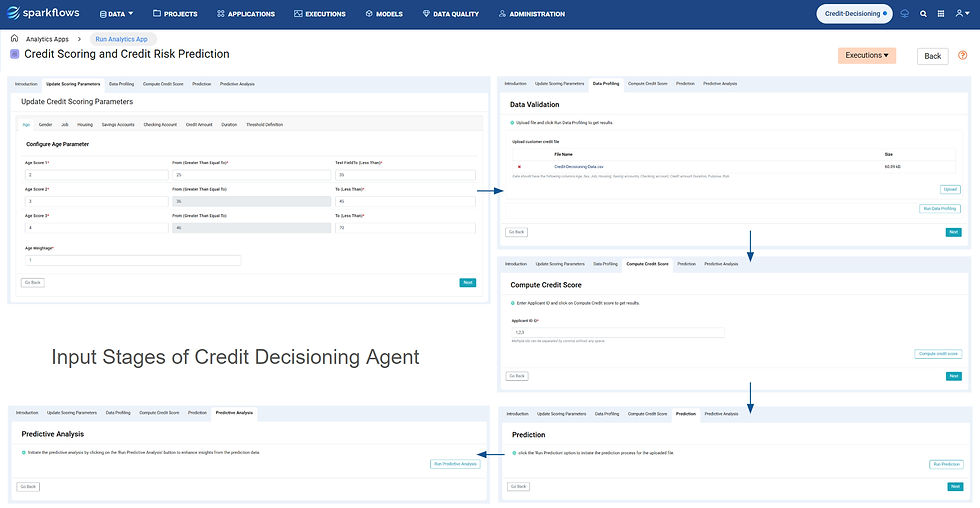Click the Applicant ID input field
The width and height of the screenshot is (980, 508).
tap(618, 332)
